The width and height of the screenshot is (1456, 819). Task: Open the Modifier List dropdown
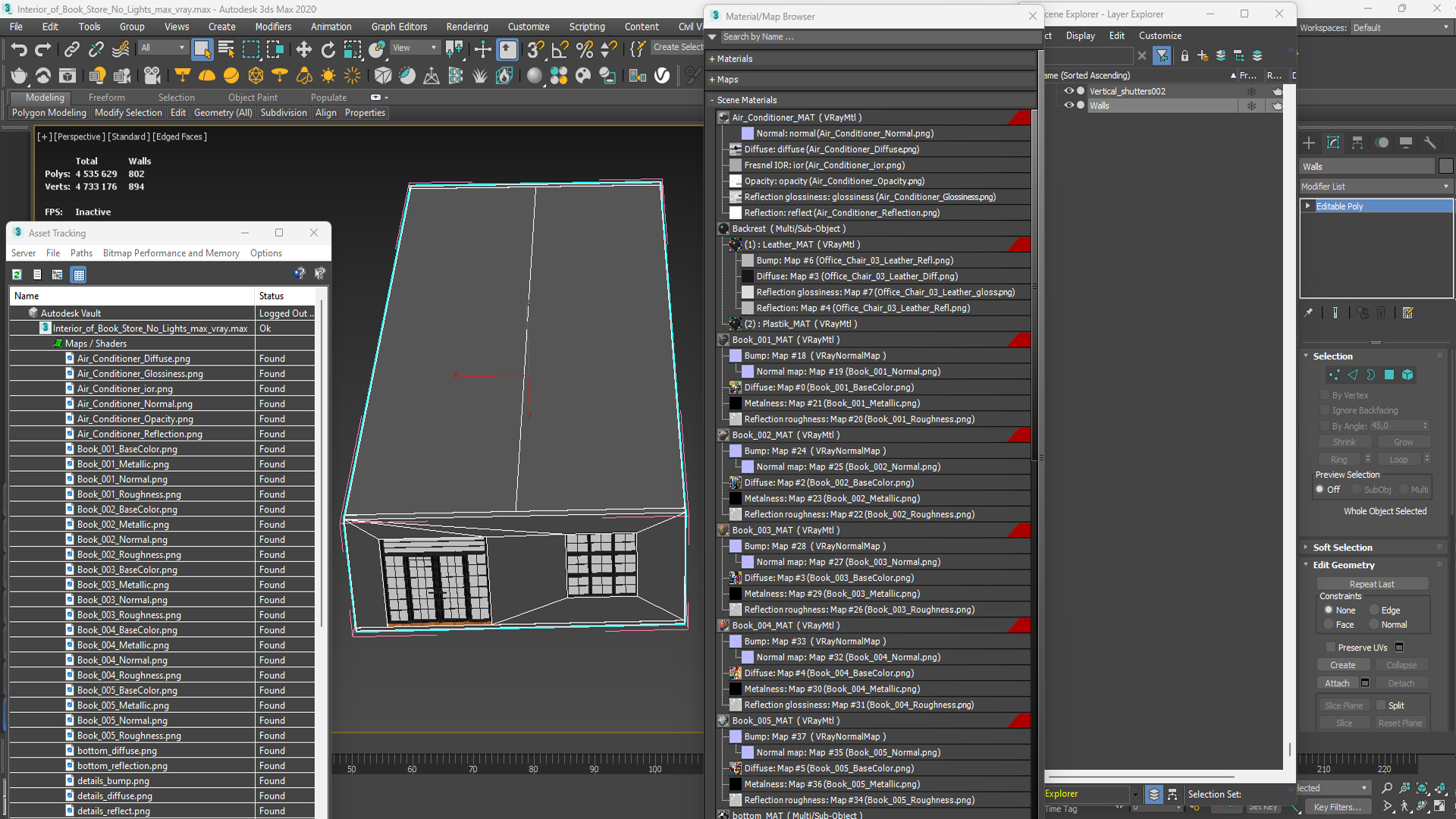point(1376,187)
